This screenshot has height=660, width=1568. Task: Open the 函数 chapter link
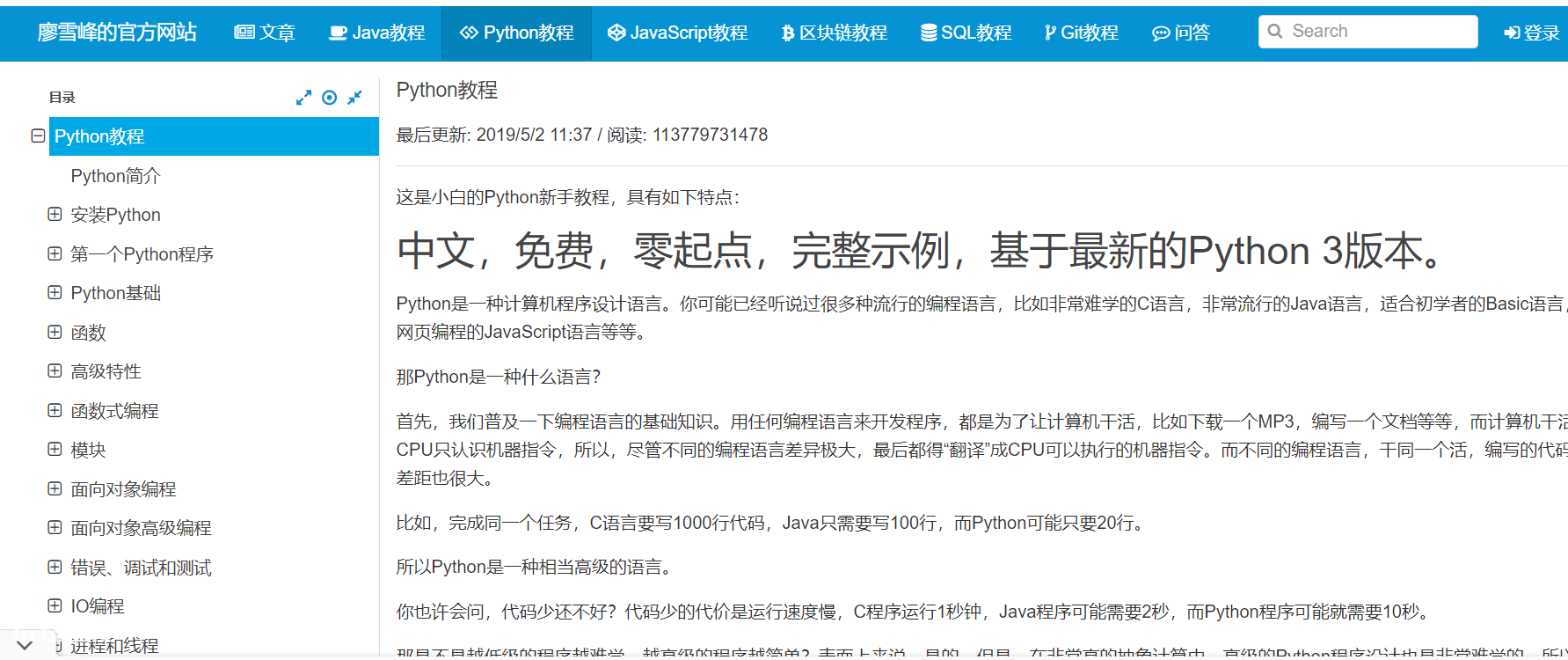pos(88,333)
